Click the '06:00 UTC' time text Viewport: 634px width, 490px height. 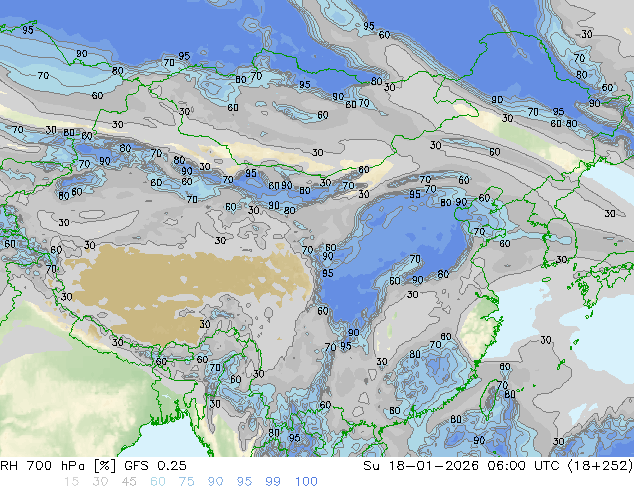(524, 466)
